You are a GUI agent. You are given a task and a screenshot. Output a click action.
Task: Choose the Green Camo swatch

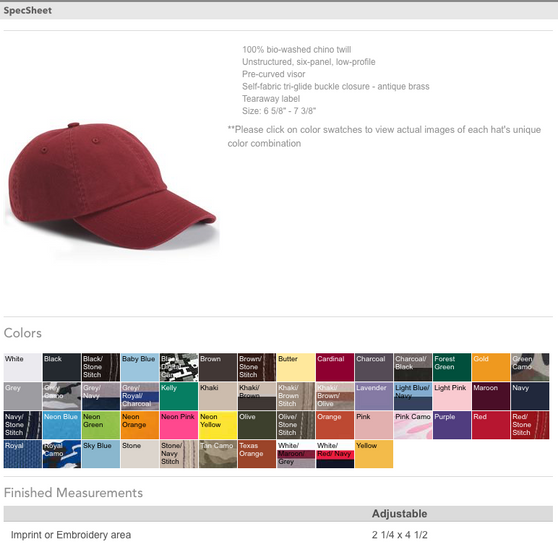tap(530, 367)
